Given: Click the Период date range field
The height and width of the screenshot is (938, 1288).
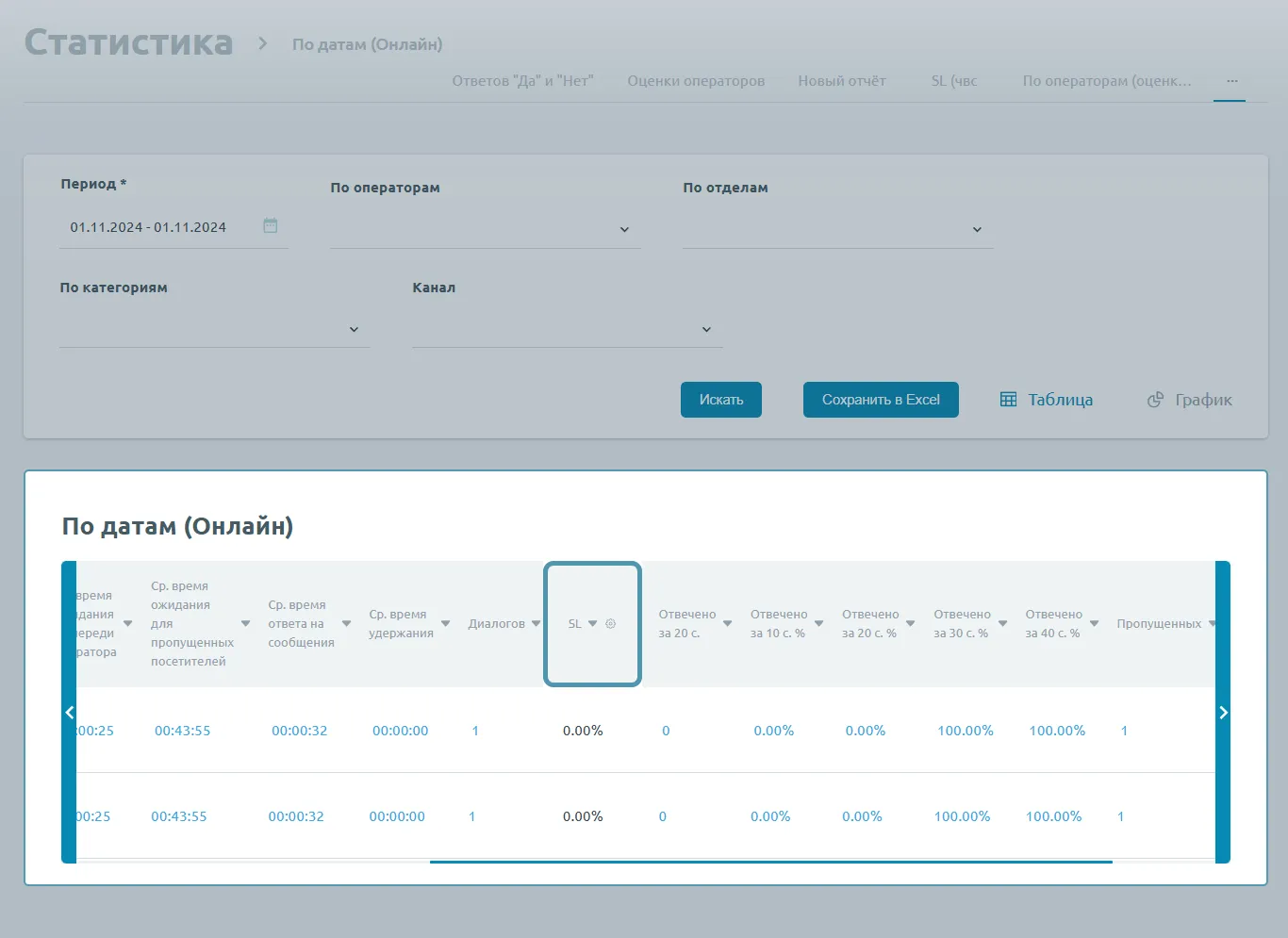Looking at the screenshot, I should click(149, 227).
